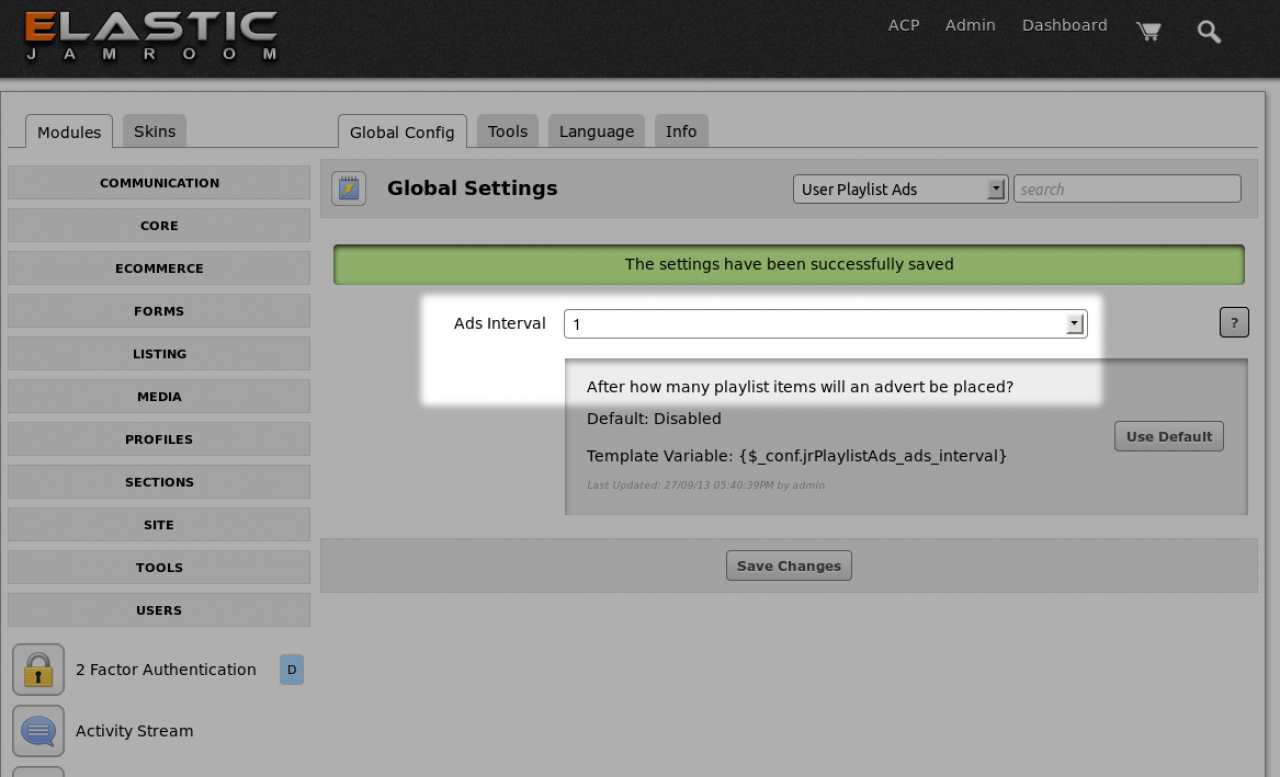The height and width of the screenshot is (777, 1280).
Task: Expand the Ecommerce module category
Action: (159, 268)
